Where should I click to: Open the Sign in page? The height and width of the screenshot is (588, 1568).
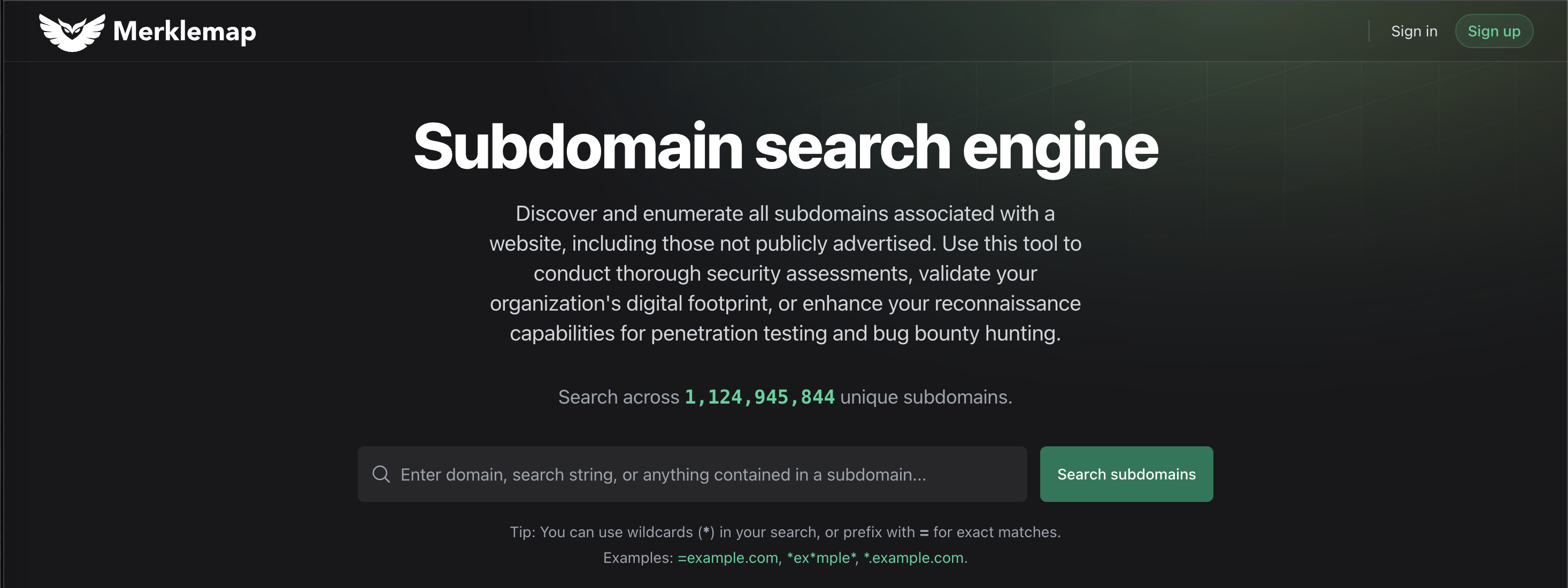coord(1414,31)
